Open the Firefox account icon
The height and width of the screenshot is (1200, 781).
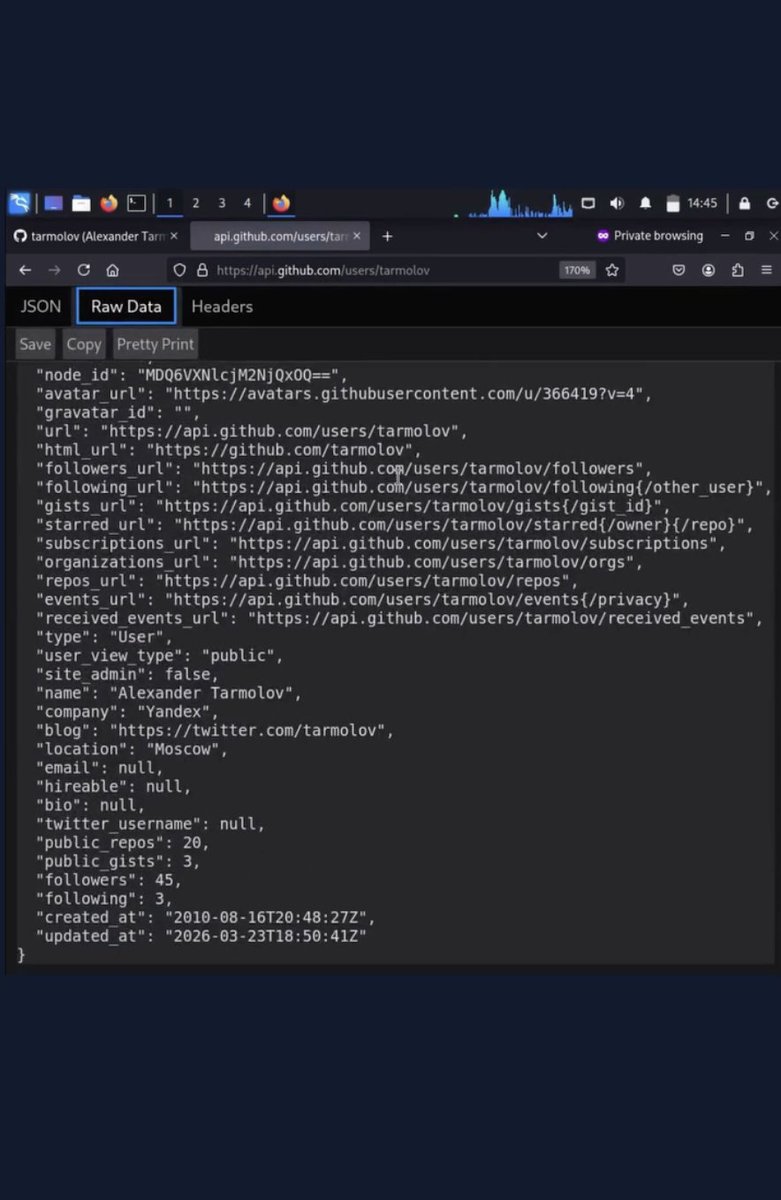point(708,270)
